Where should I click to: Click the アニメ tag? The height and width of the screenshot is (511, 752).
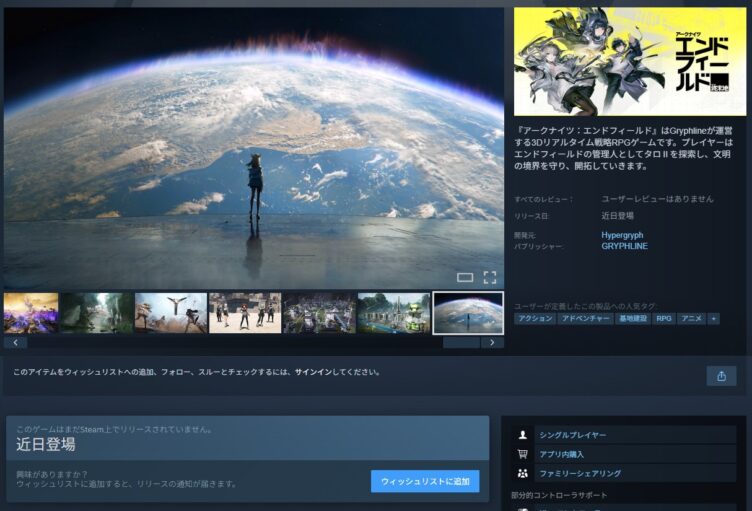click(x=691, y=319)
